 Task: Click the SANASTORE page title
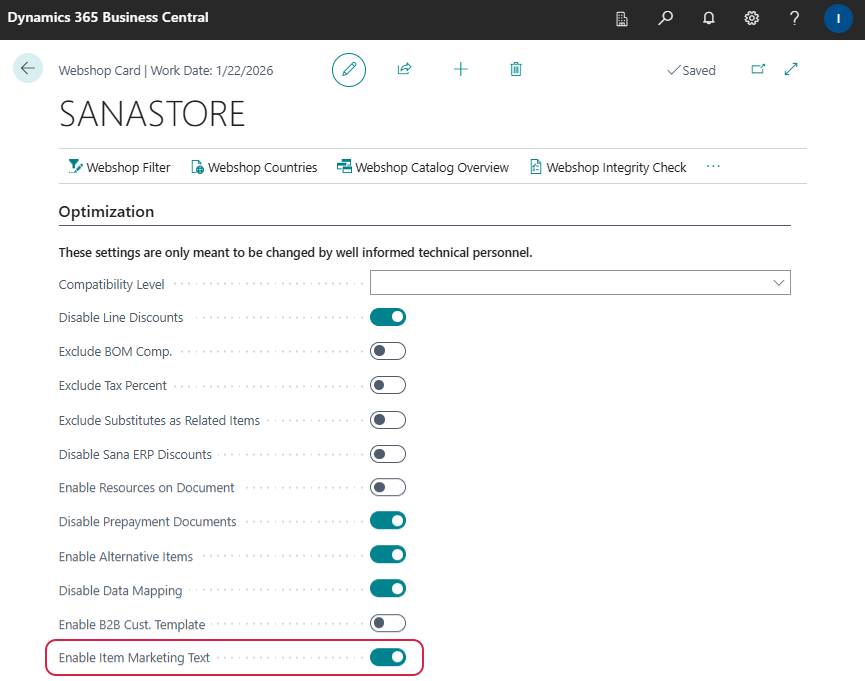(x=152, y=114)
